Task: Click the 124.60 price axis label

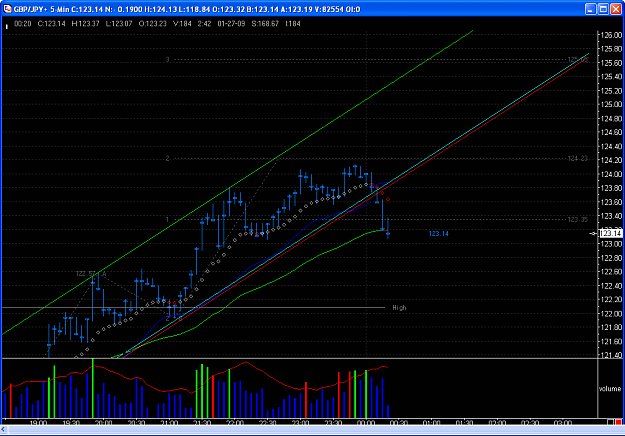Action: 611,132
